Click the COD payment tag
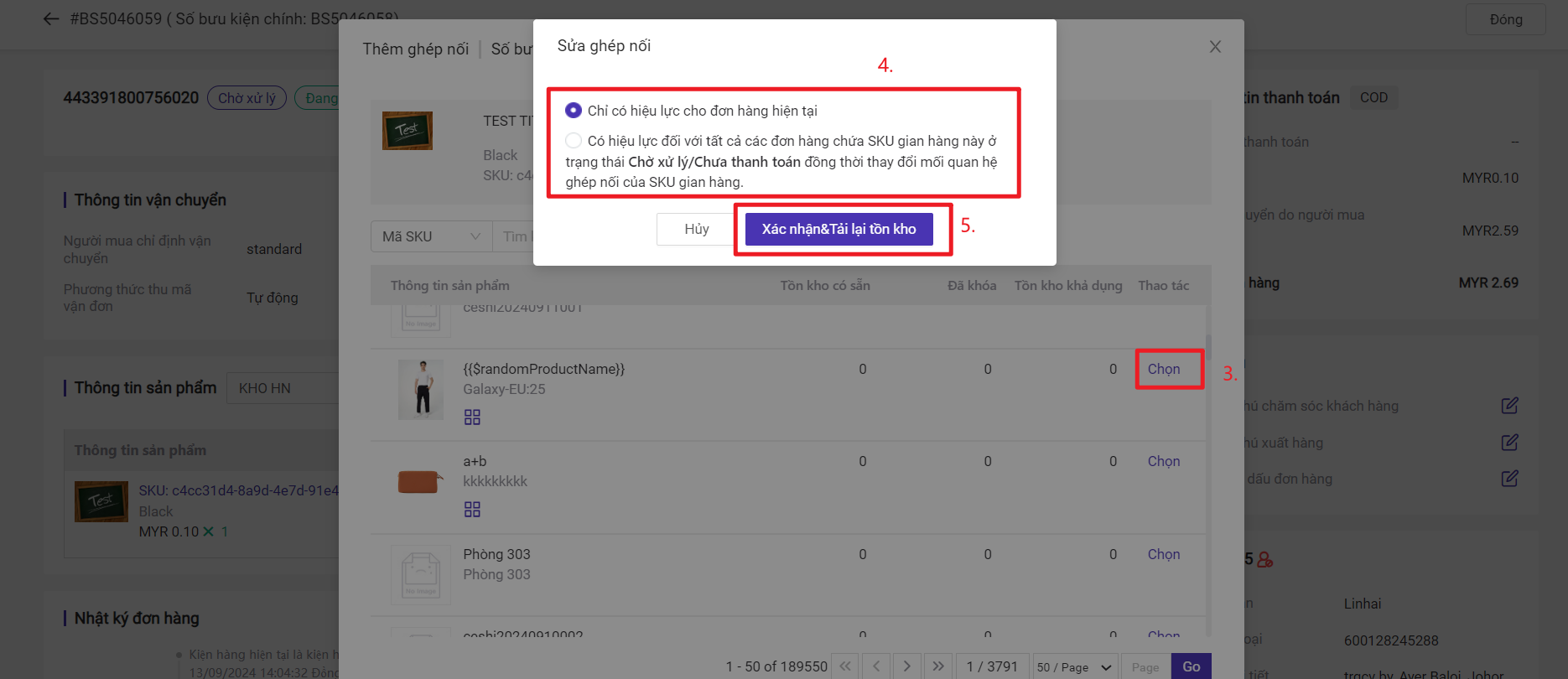Viewport: 1568px width, 679px height. (x=1373, y=97)
